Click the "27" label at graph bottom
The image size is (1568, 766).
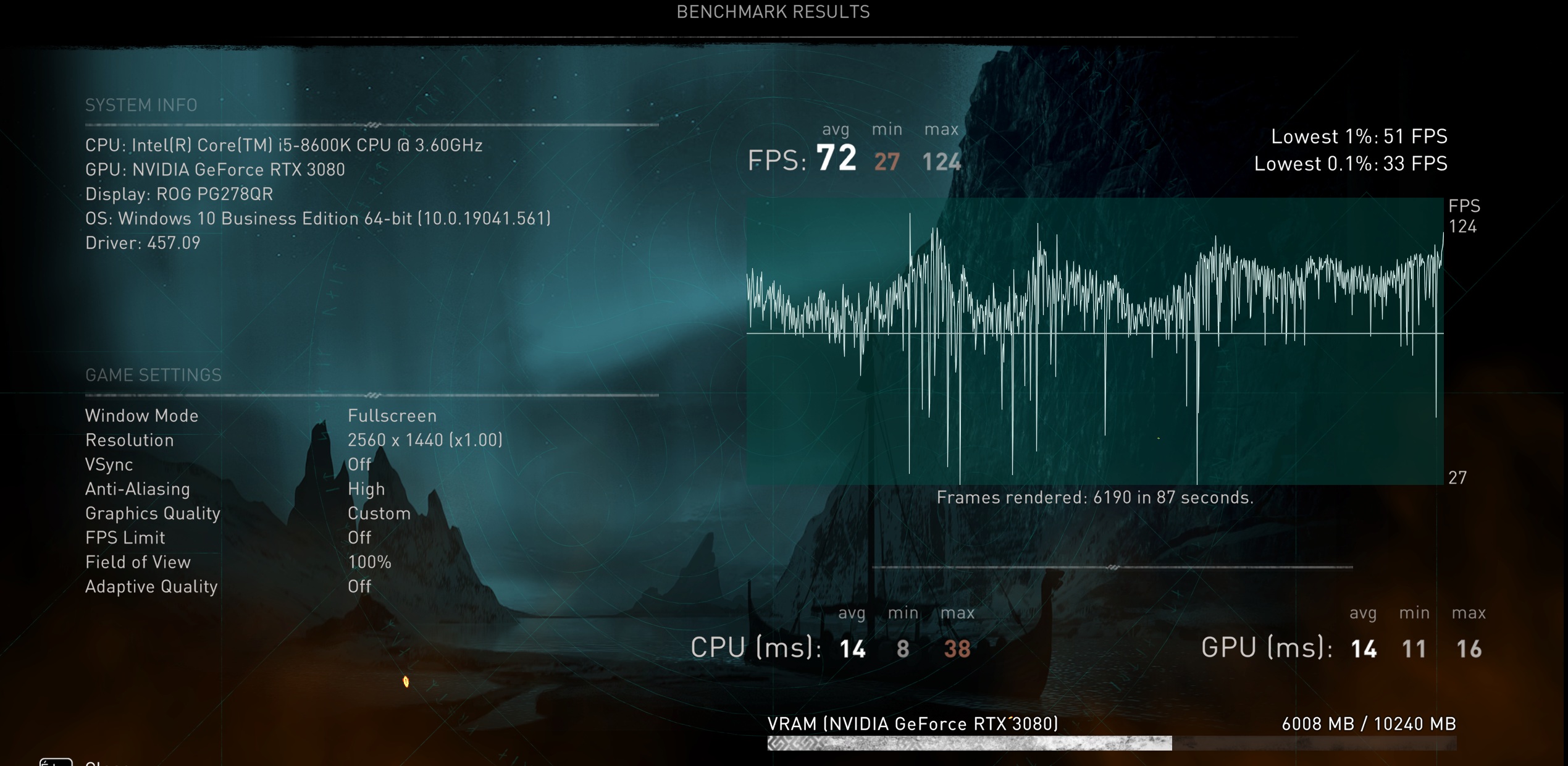coord(1457,478)
